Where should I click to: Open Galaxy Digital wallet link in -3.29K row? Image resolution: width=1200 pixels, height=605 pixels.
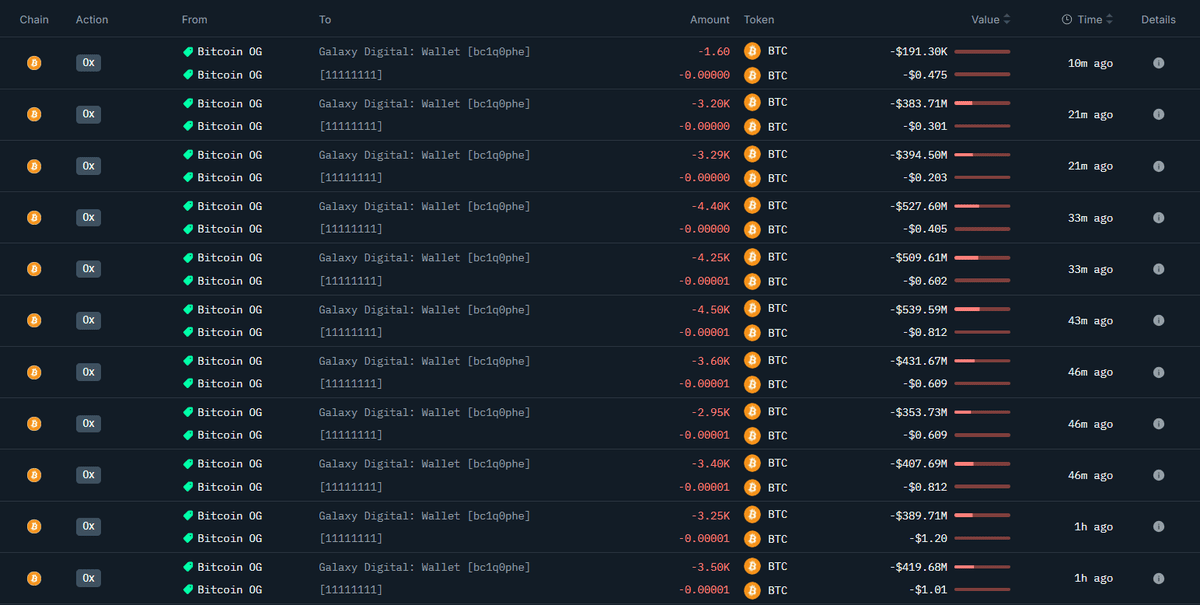pos(424,155)
